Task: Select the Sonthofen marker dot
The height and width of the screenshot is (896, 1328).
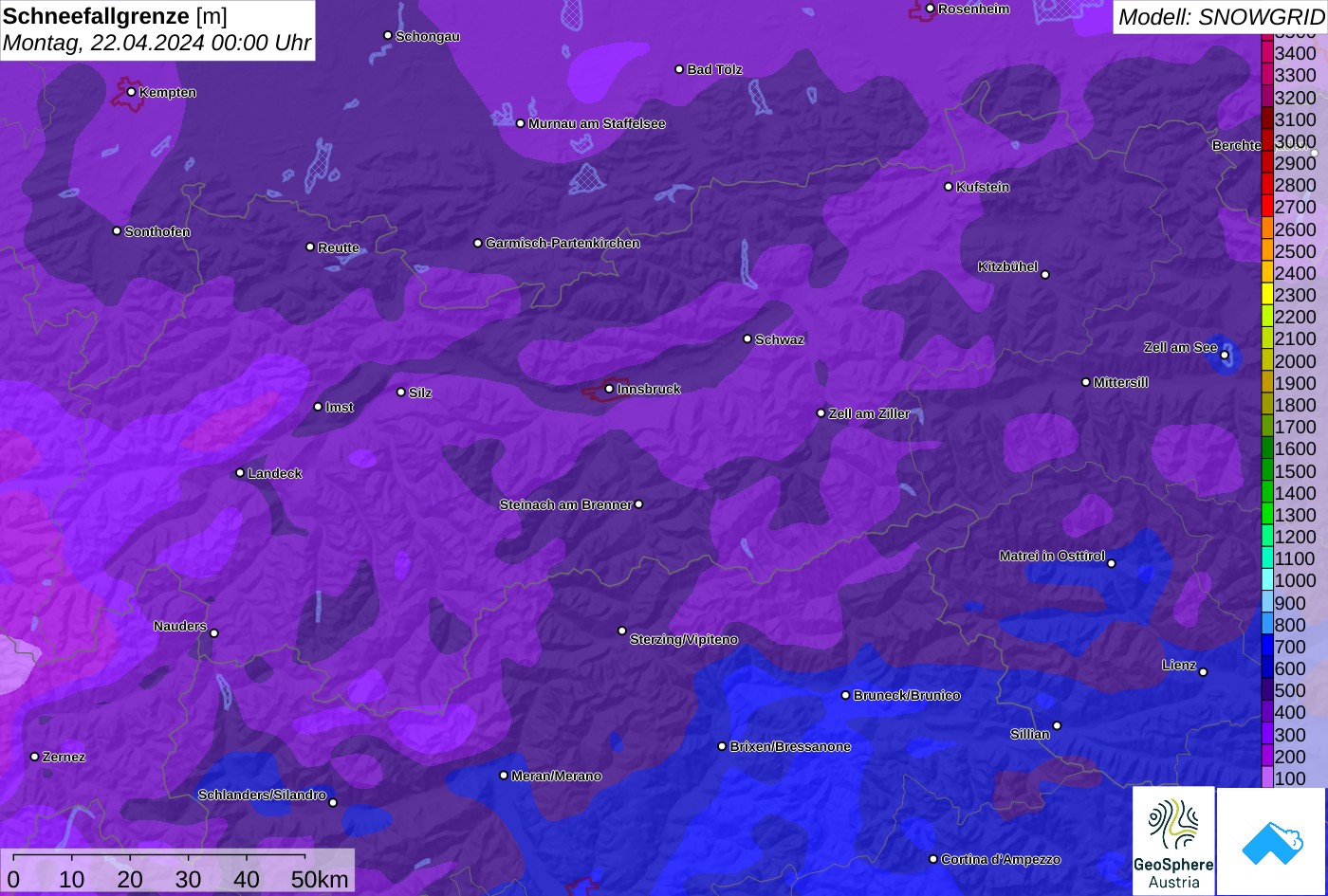Action: coord(117,231)
